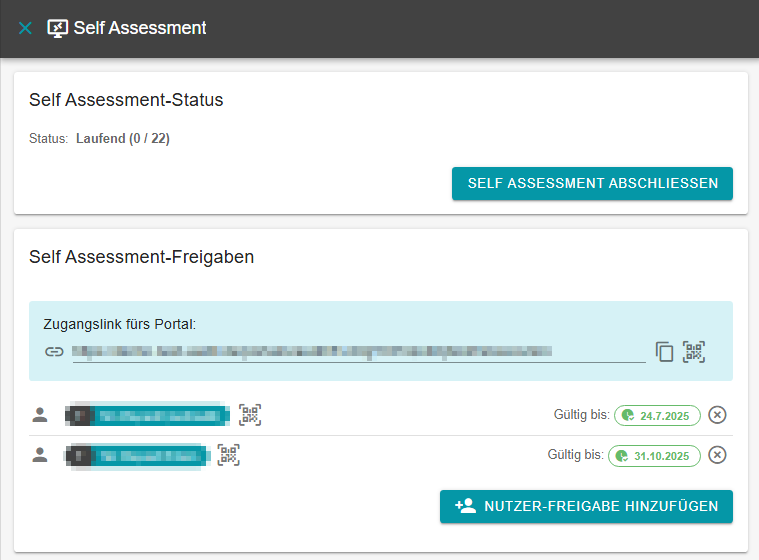Remove the user share expiring 31.10.2025
The height and width of the screenshot is (560, 759).
pyautogui.click(x=717, y=456)
